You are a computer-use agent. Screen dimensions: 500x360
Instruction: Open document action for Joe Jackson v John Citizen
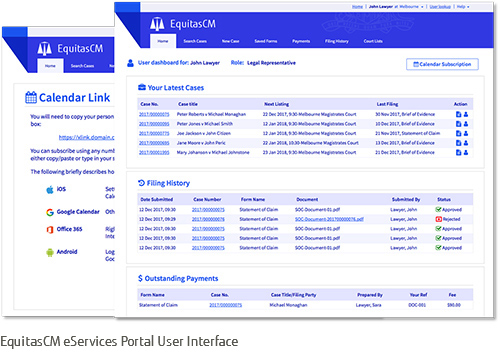click(459, 133)
